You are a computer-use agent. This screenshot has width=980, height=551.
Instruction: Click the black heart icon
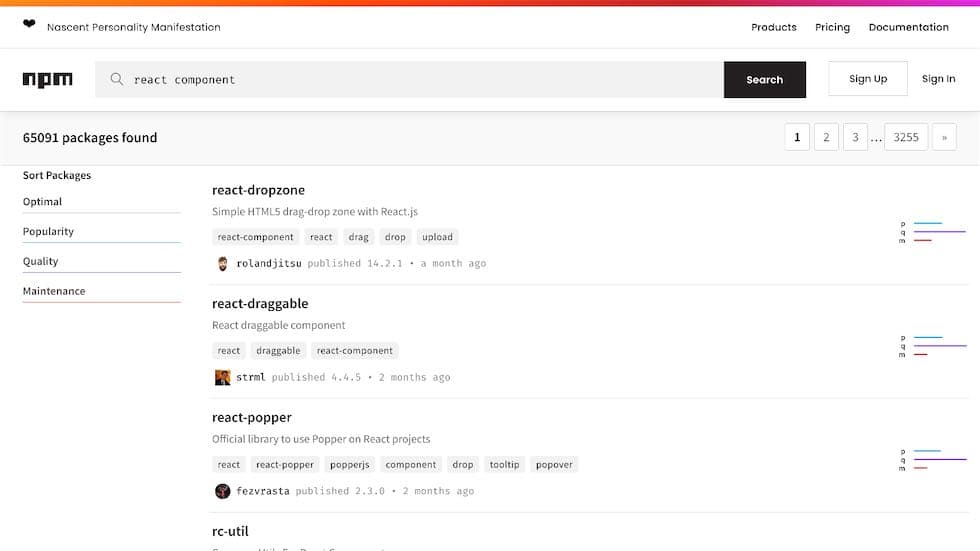[29, 24]
